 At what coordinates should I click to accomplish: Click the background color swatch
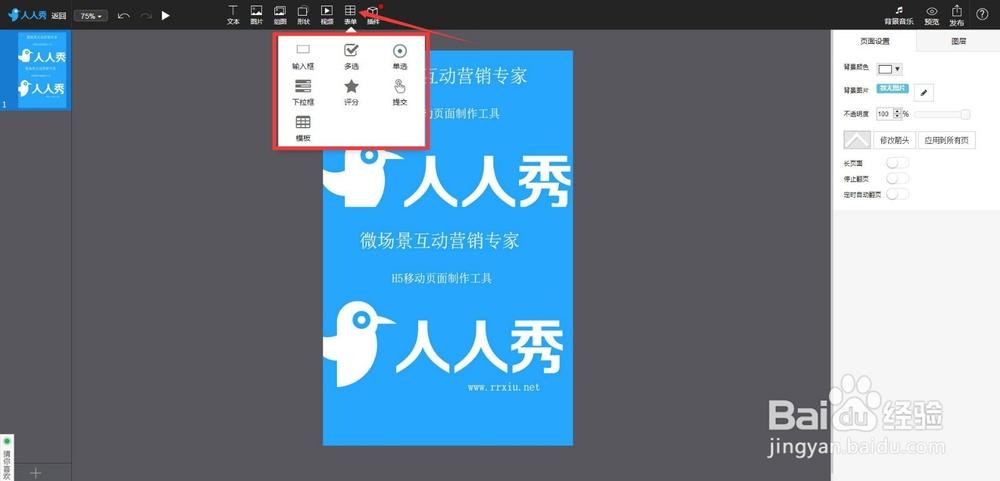pos(885,69)
